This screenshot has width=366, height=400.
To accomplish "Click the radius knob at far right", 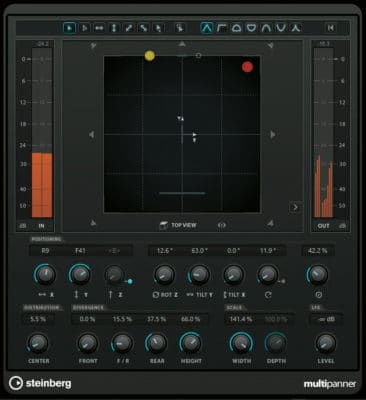I will [318, 275].
